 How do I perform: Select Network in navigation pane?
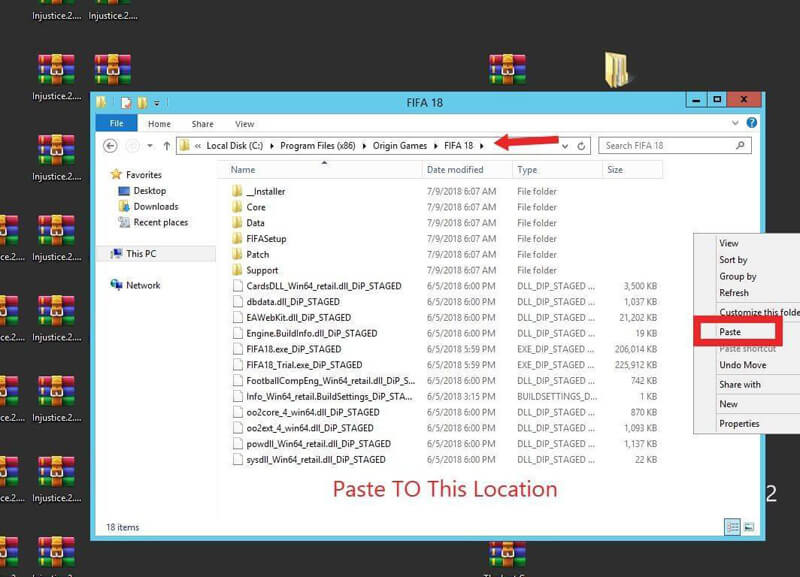coord(143,285)
